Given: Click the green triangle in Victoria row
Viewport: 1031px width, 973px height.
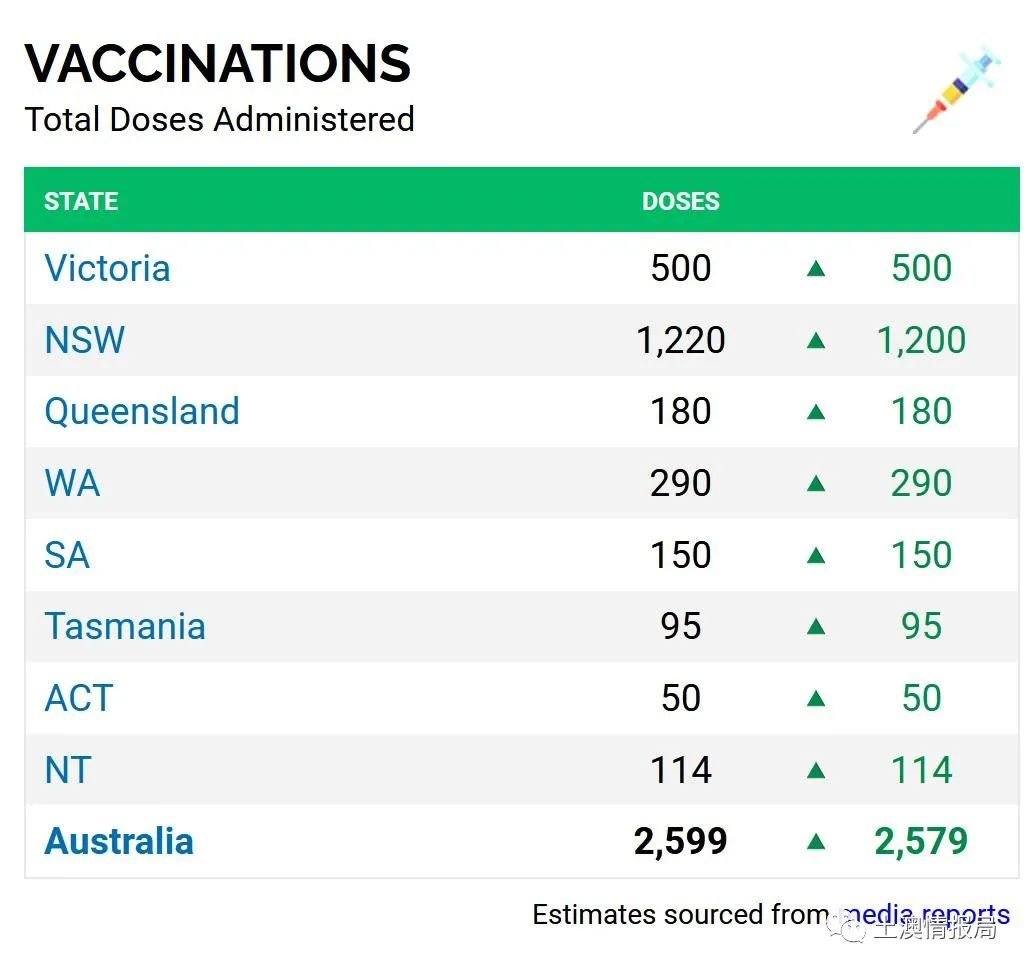Looking at the screenshot, I should 816,268.
